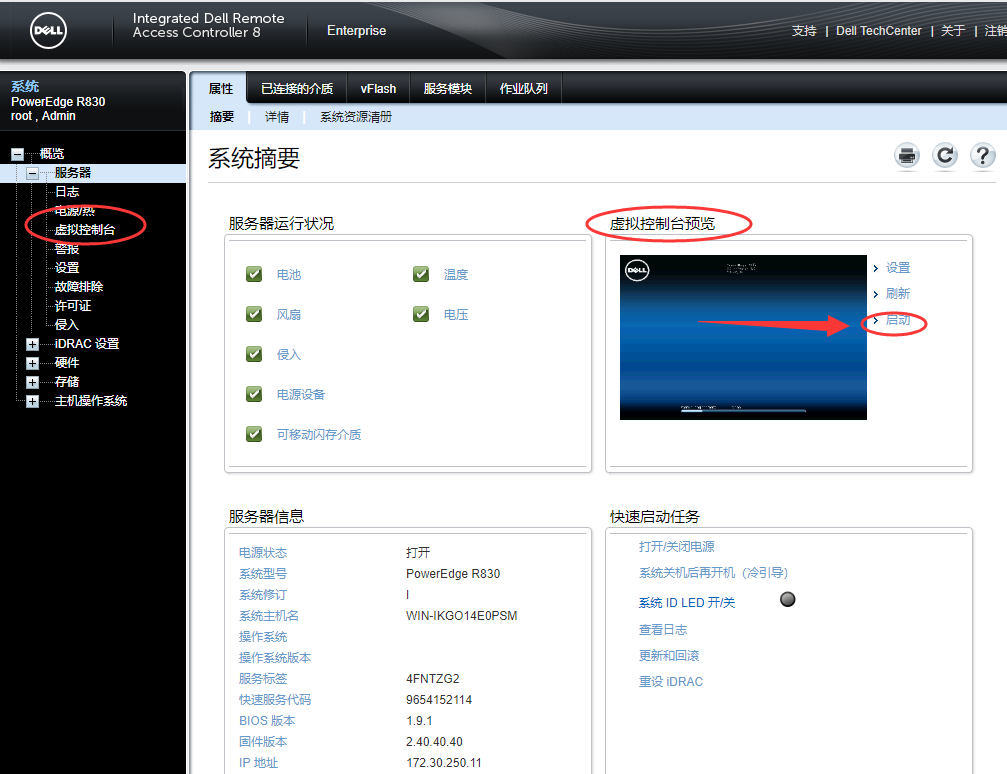Click the service tag value 4FNTZG2
This screenshot has width=1007, height=774.
432,678
